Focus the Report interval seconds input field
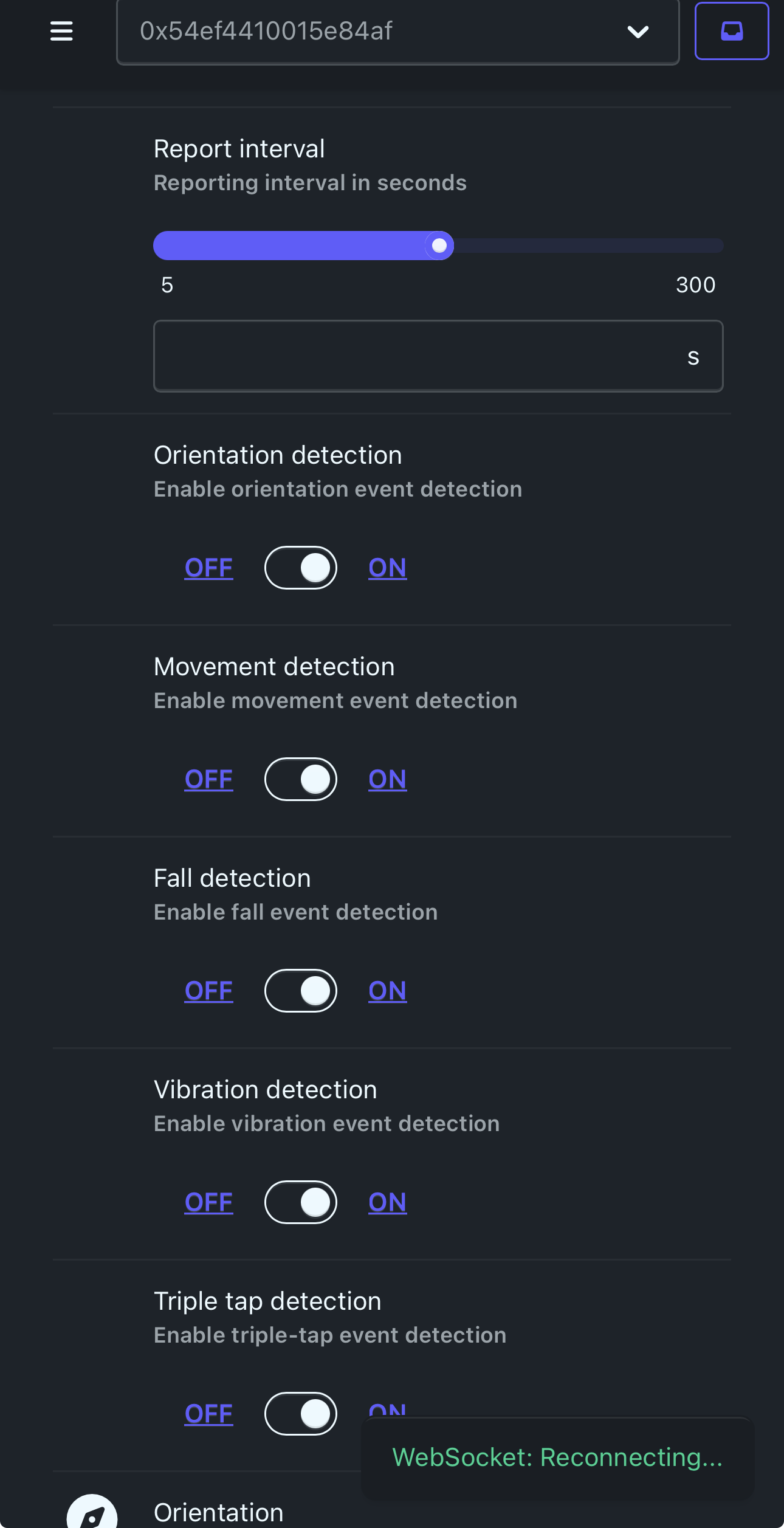This screenshot has height=1528, width=784. pyautogui.click(x=438, y=356)
